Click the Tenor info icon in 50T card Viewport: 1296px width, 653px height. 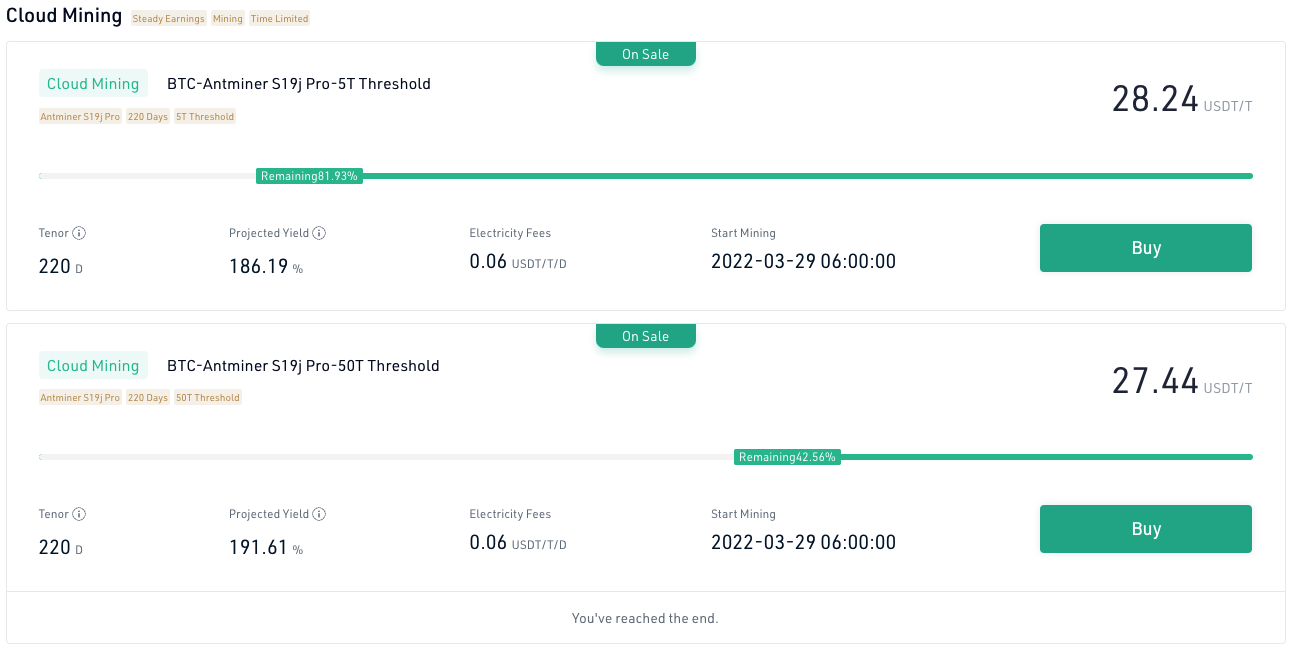pos(79,514)
